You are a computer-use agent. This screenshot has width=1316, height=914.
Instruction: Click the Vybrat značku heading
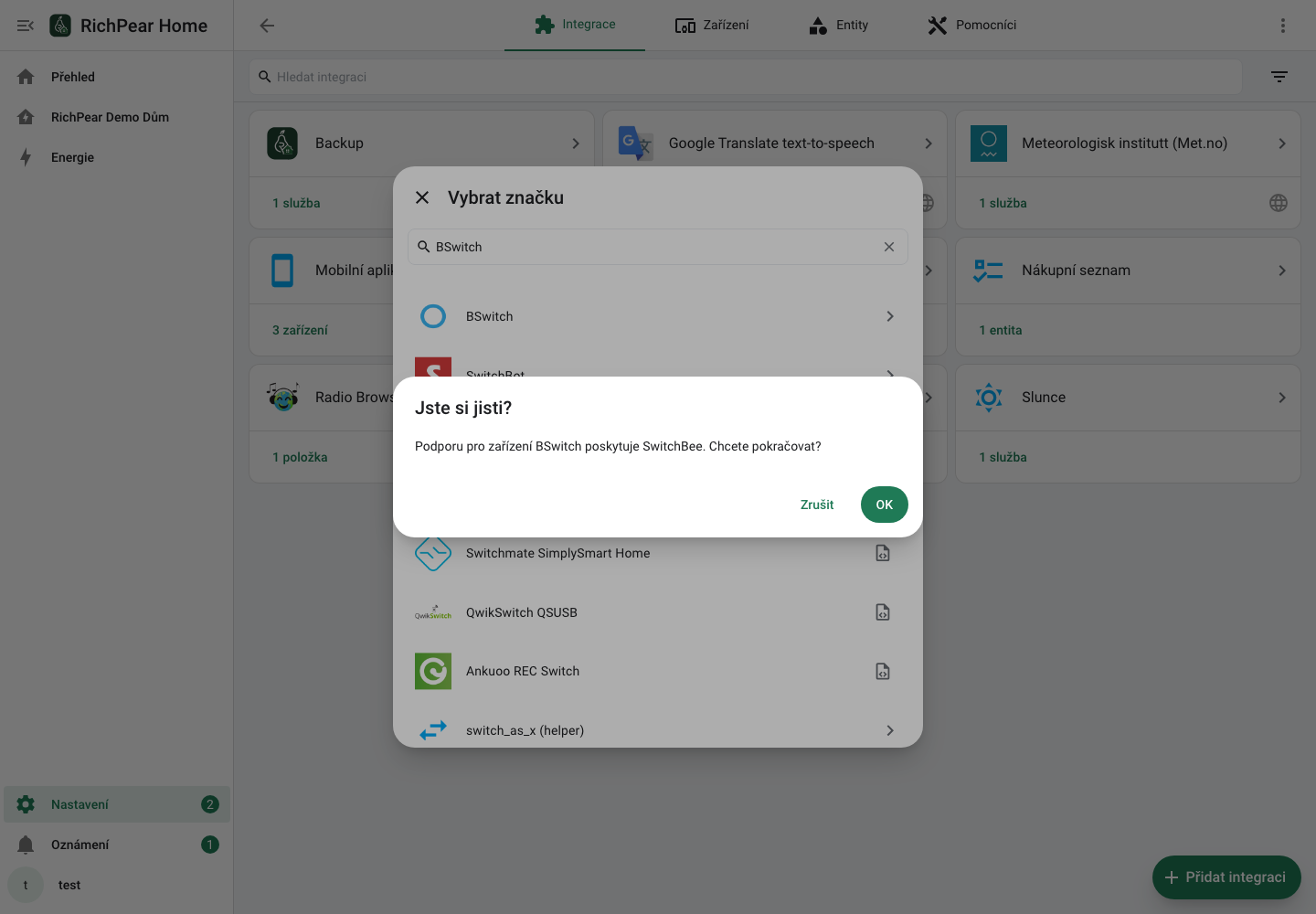[505, 197]
